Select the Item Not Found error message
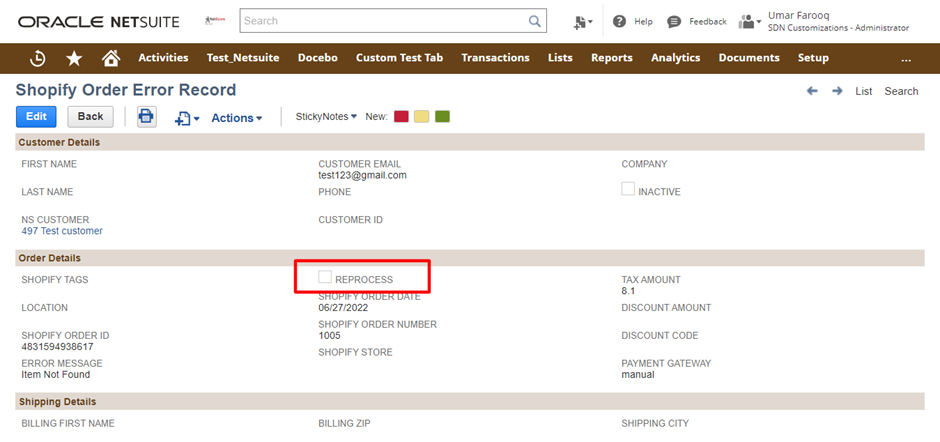The image size is (940, 442). pos(56,375)
